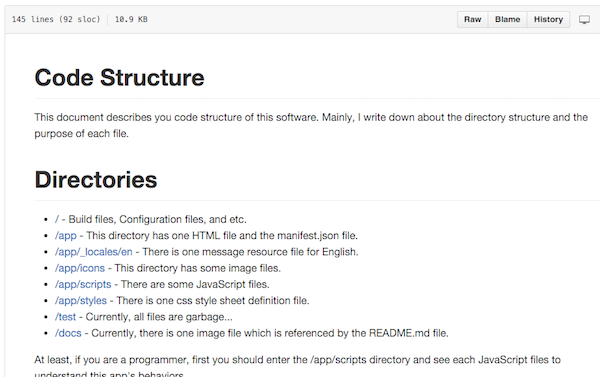Click the "Code Structure" heading

119,77
